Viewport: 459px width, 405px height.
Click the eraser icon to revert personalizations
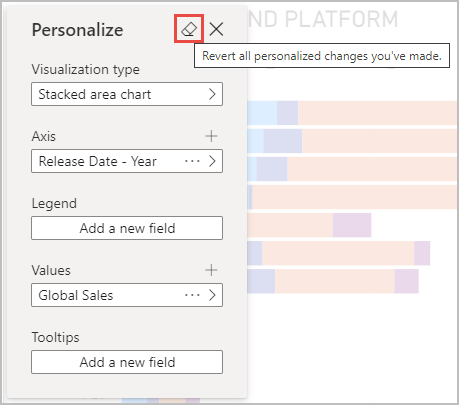coord(189,29)
